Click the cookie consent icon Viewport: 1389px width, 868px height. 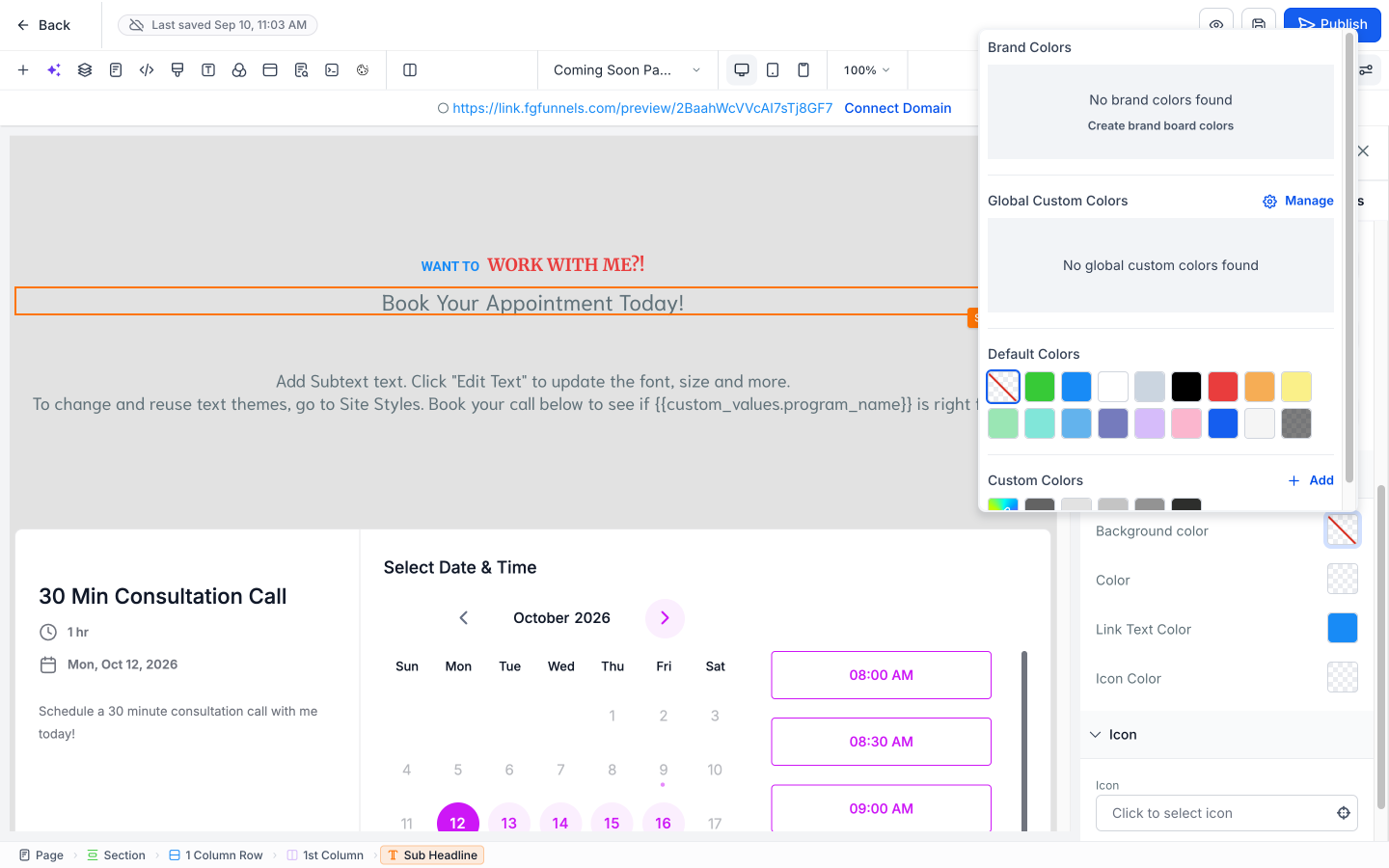tap(363, 69)
